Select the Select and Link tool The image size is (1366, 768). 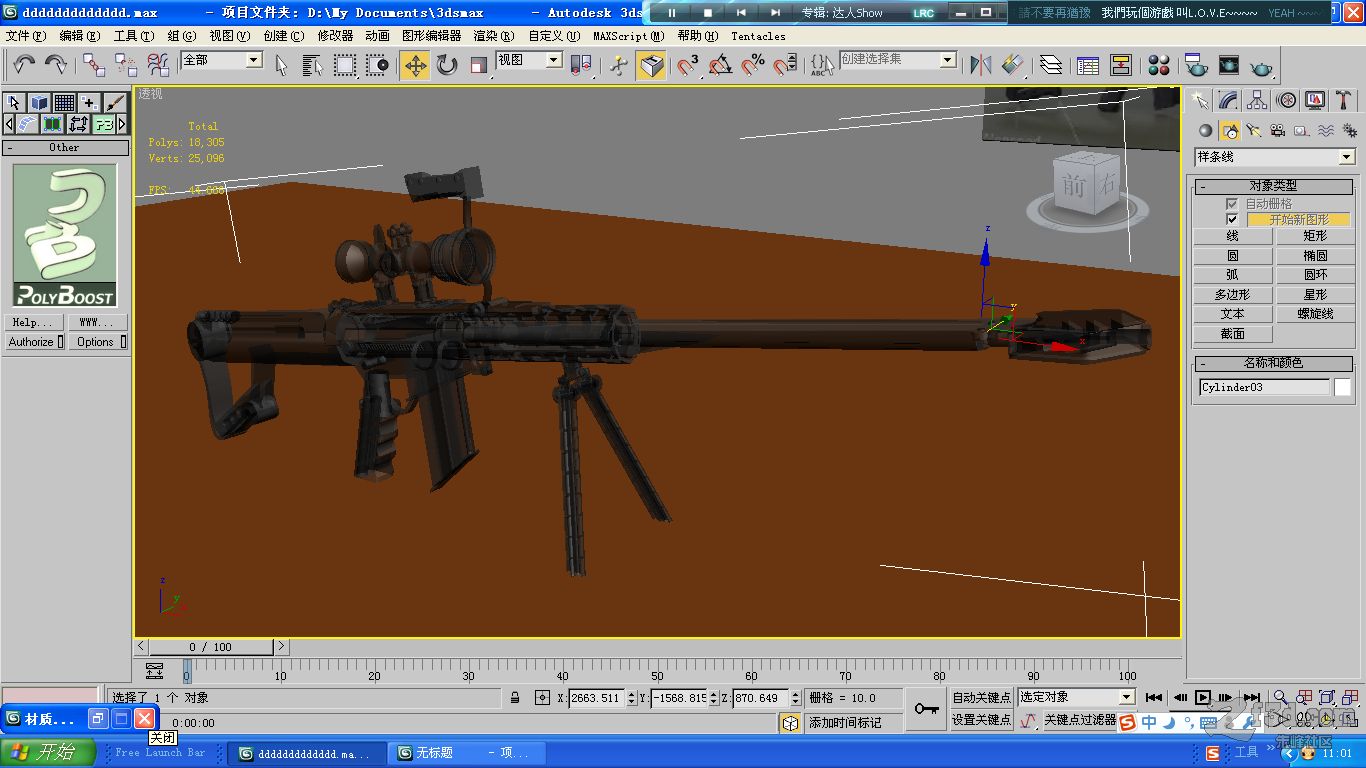(94, 65)
